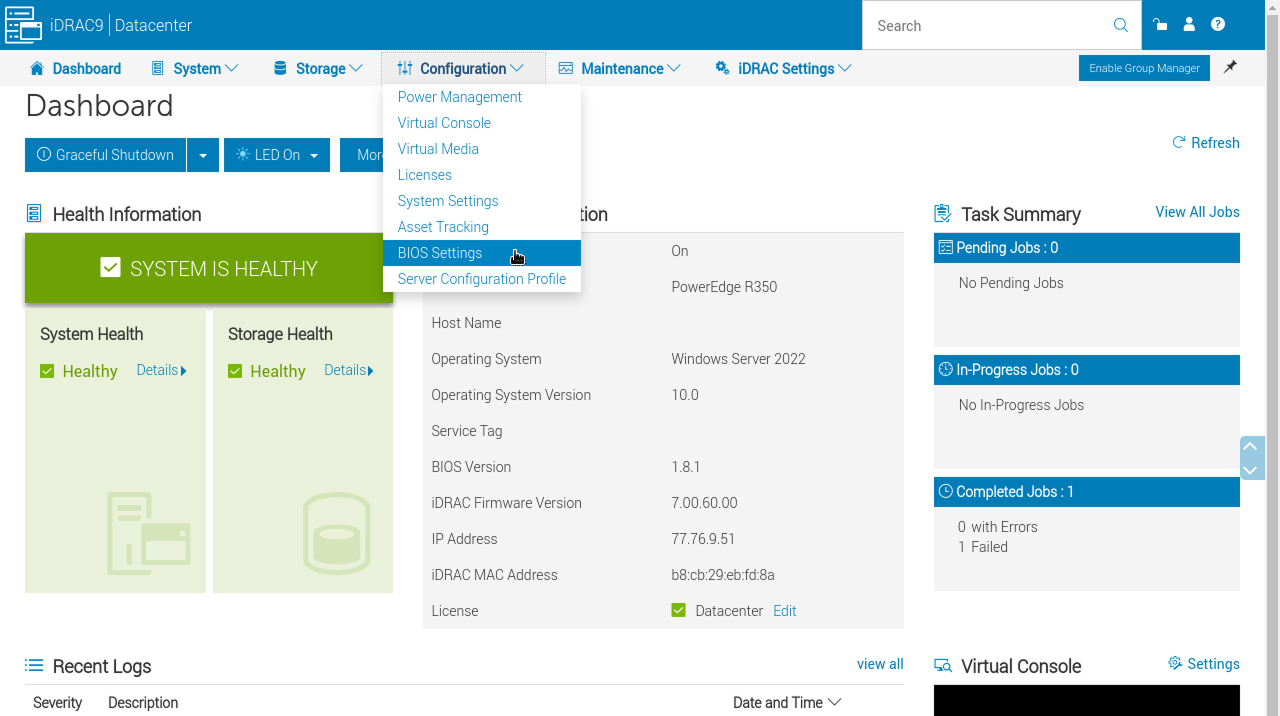Open the view all logs link
Screen dimensions: 1280x716
click(x=880, y=664)
